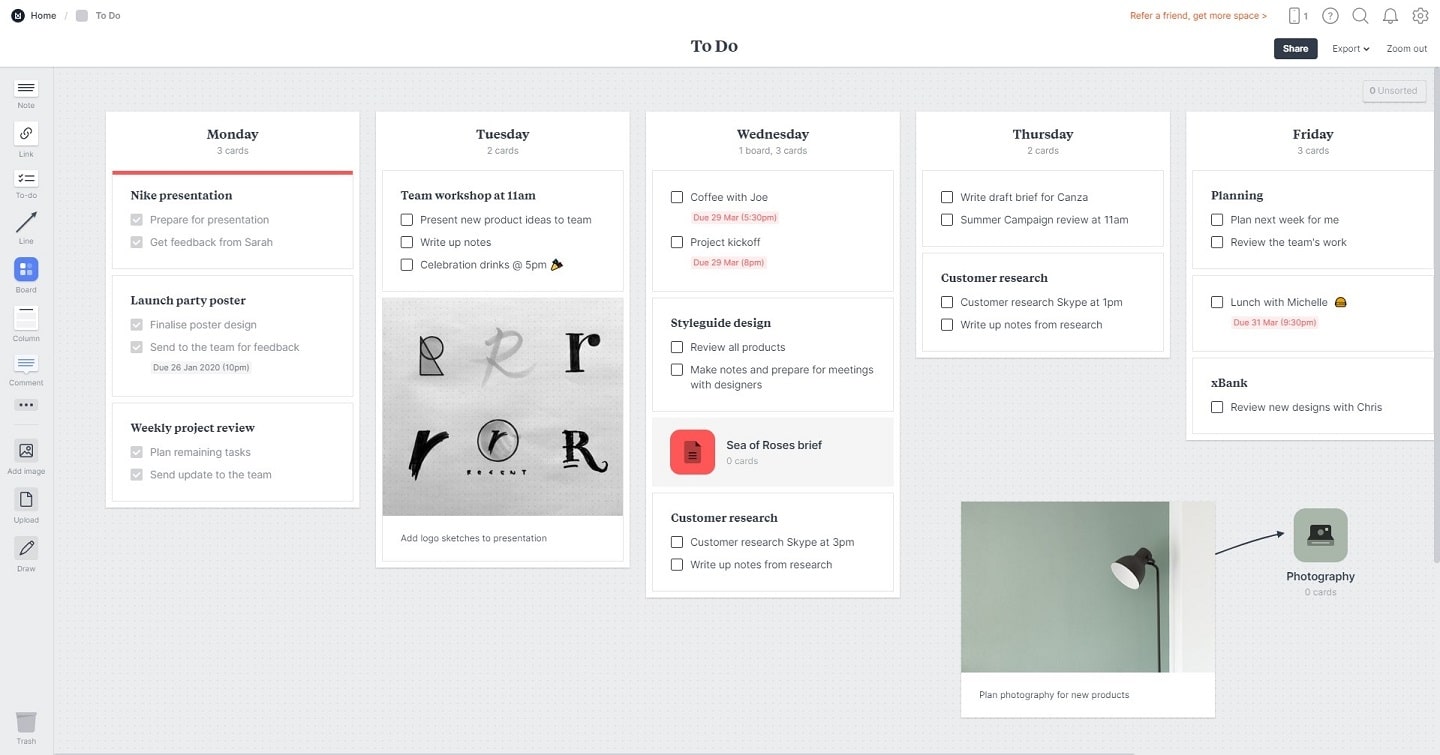Select the Note tool
The height and width of the screenshot is (755, 1440).
pyautogui.click(x=25, y=90)
